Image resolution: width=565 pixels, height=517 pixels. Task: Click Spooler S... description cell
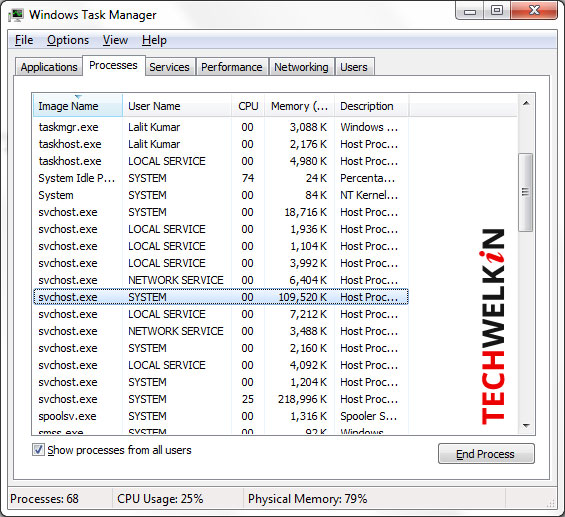369,416
